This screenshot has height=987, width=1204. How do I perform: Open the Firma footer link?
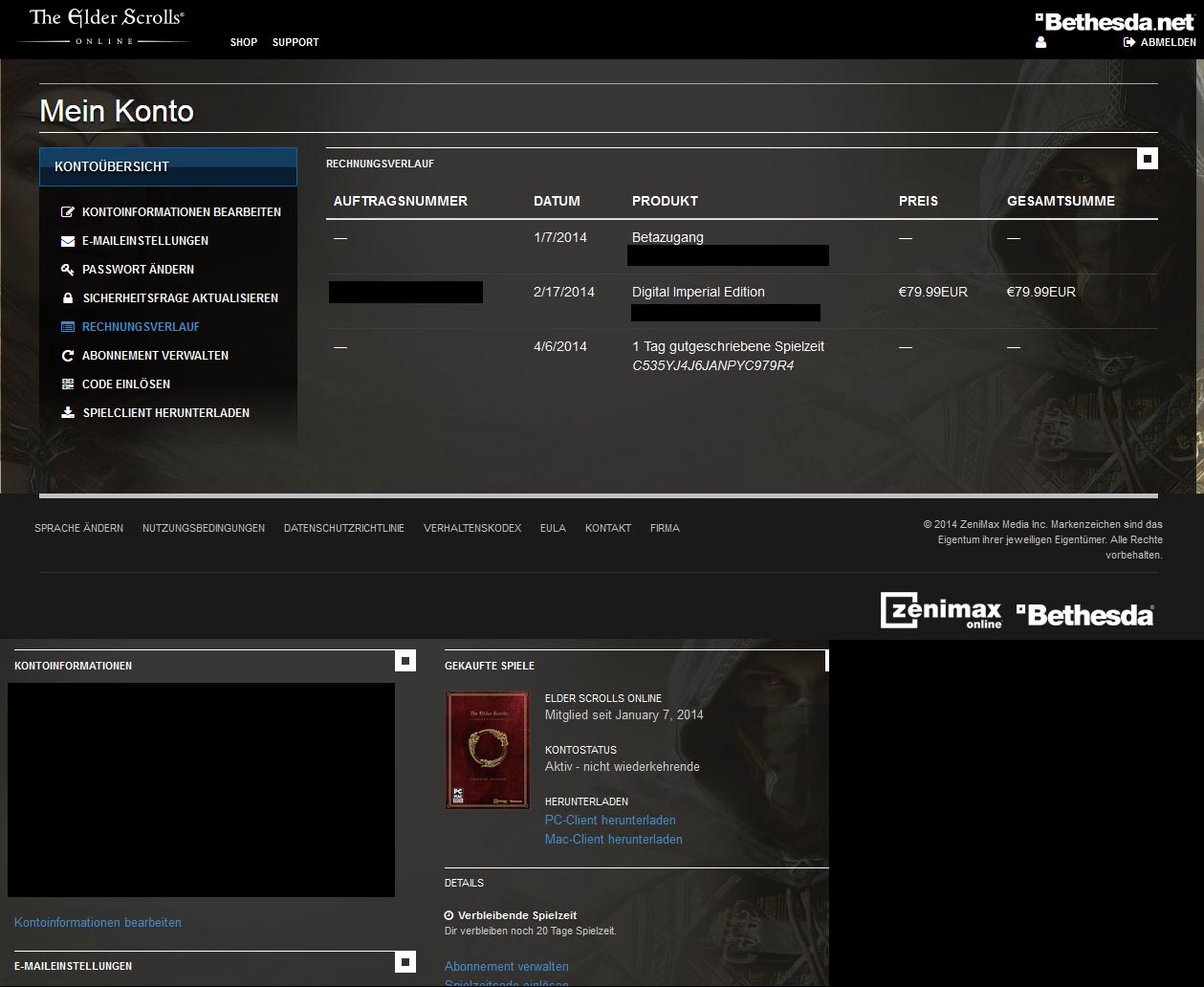[665, 528]
